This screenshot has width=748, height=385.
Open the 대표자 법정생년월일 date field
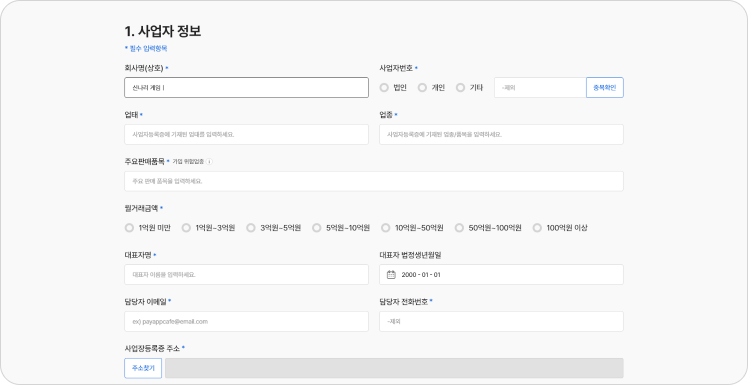point(501,275)
